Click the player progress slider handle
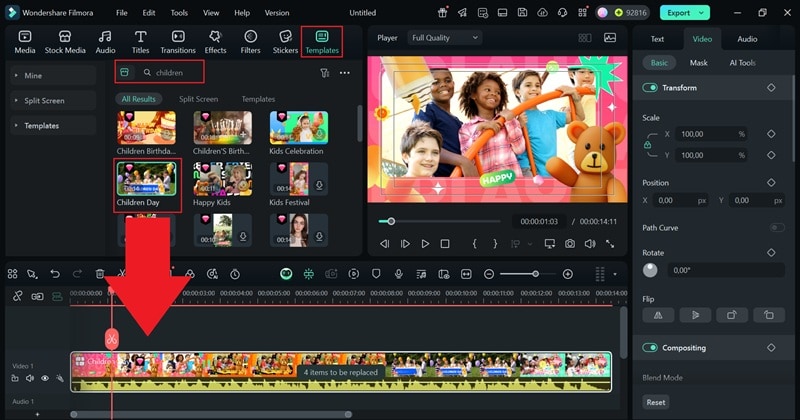This screenshot has width=800, height=420. pyautogui.click(x=391, y=221)
